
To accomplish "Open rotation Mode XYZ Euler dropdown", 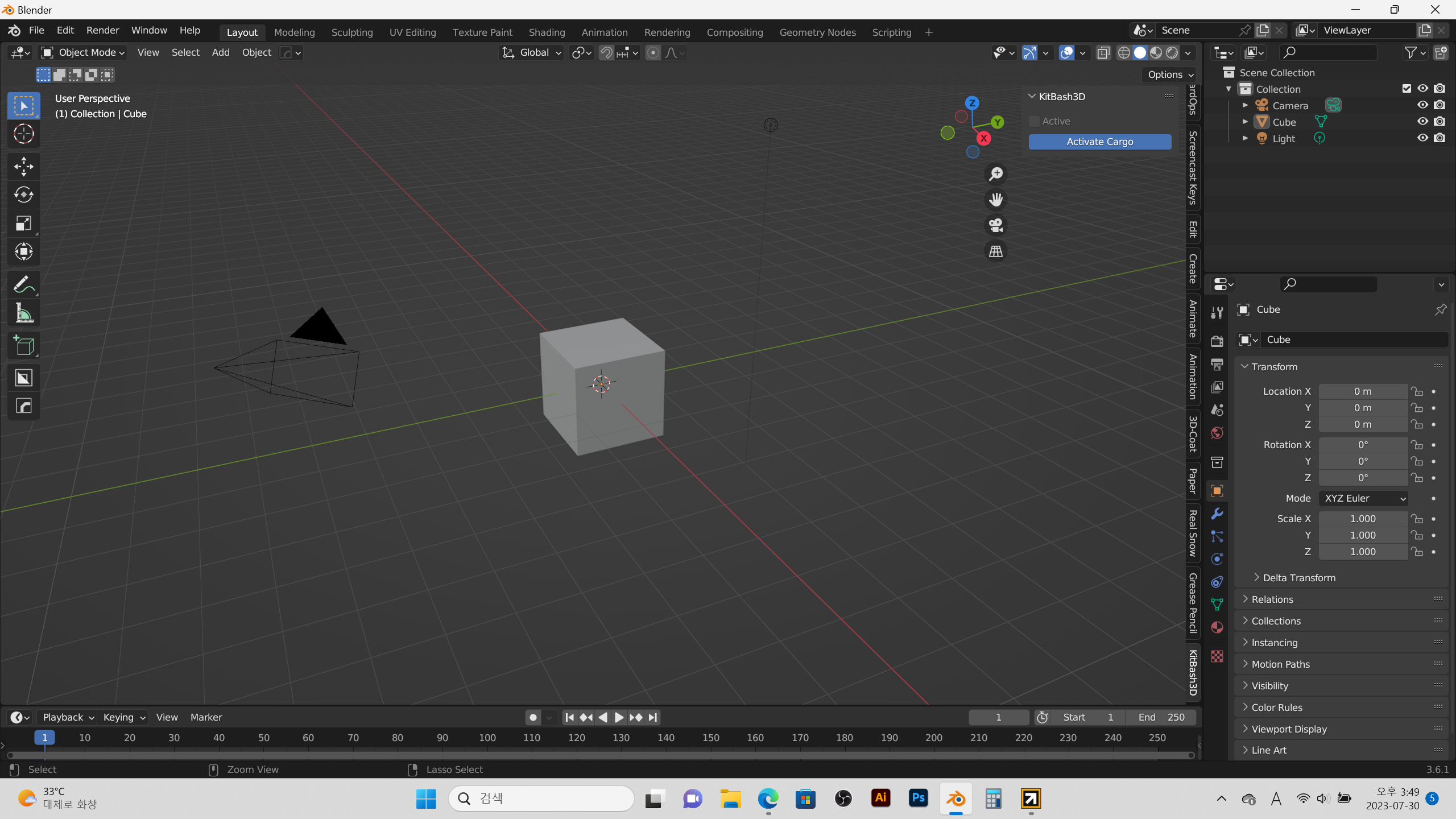I will pos(1363,498).
